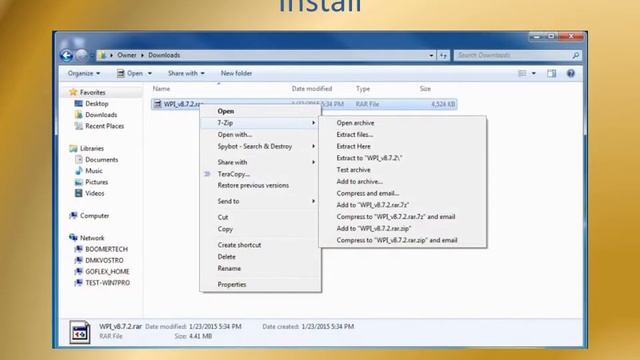Toggle the preview pane icon
This screenshot has height=360, width=640.
coord(551,73)
